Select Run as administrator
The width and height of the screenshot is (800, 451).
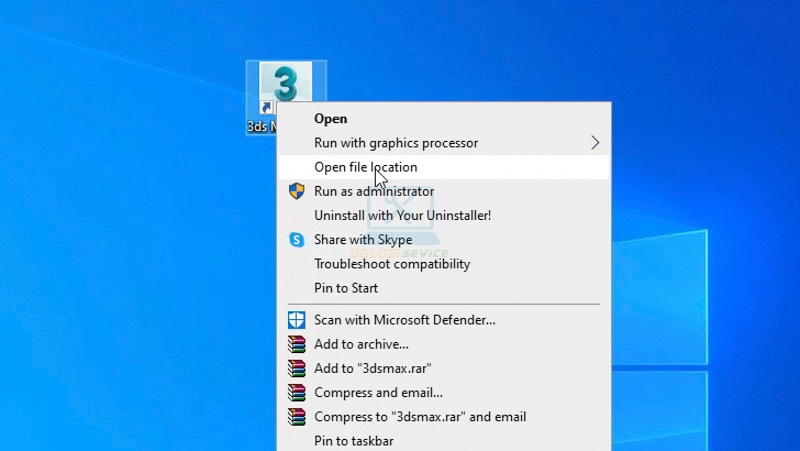444,191
